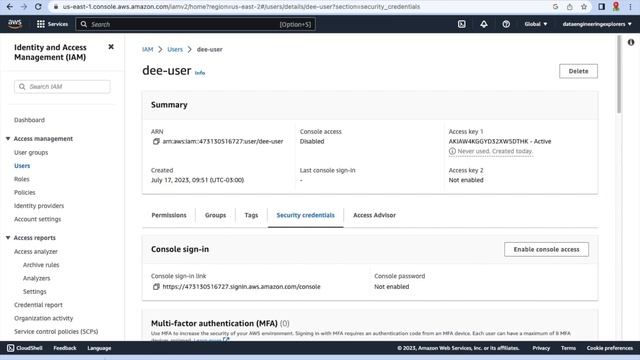Image resolution: width=640 pixels, height=360 pixels.
Task: Click the browser forward arrow
Action: [x=24, y=7]
